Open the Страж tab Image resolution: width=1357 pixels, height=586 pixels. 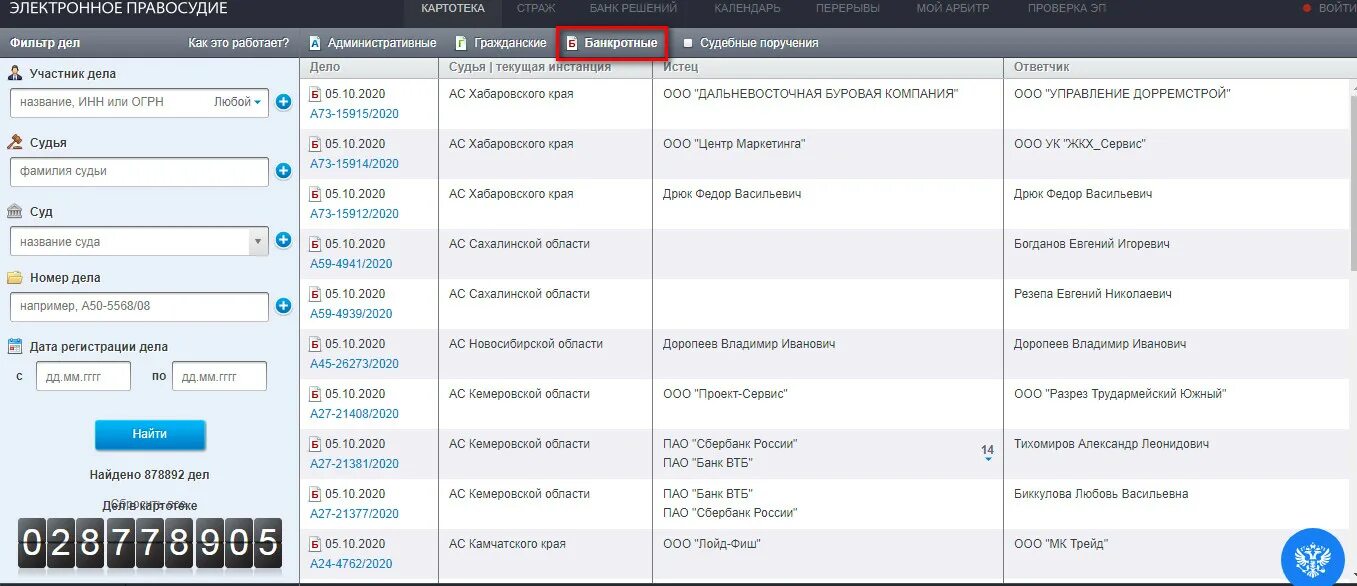[x=536, y=9]
